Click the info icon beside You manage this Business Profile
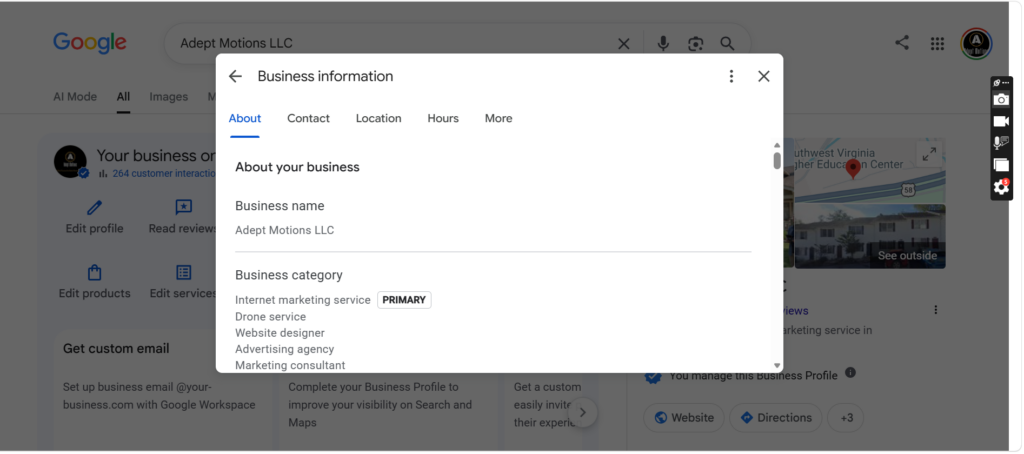 tap(850, 372)
